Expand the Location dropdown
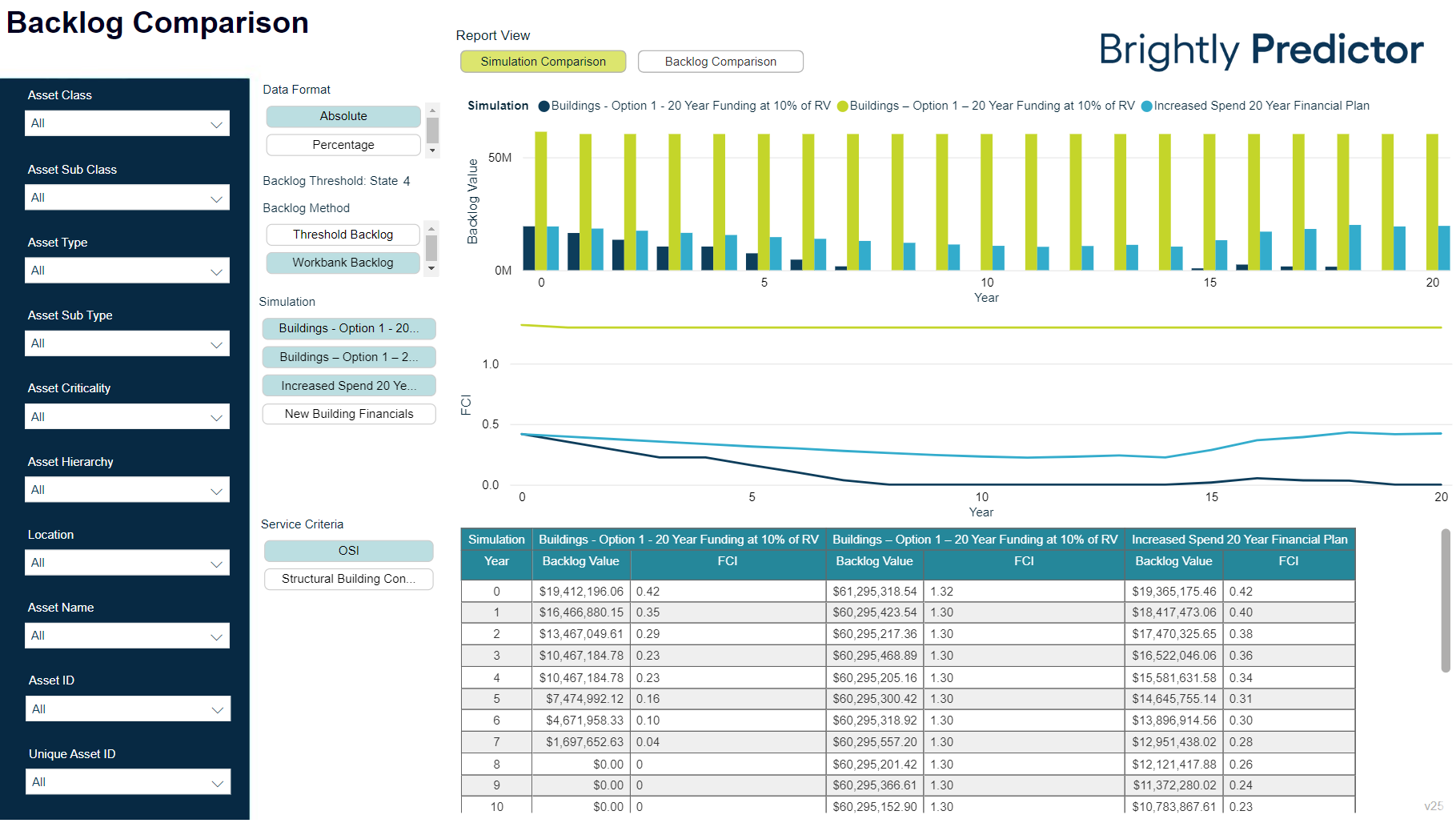Screen dimensions: 1456x839 (x=127, y=563)
